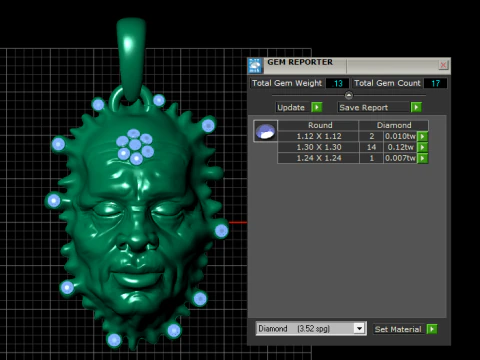Click the Update button label

click(x=291, y=108)
